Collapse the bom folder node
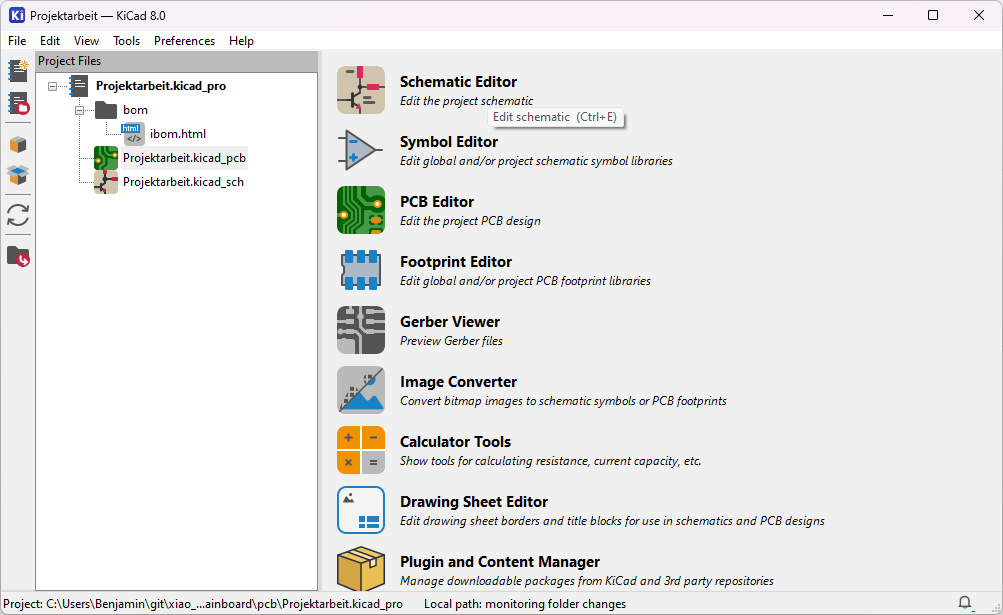This screenshot has height=615, width=1003. (79, 110)
